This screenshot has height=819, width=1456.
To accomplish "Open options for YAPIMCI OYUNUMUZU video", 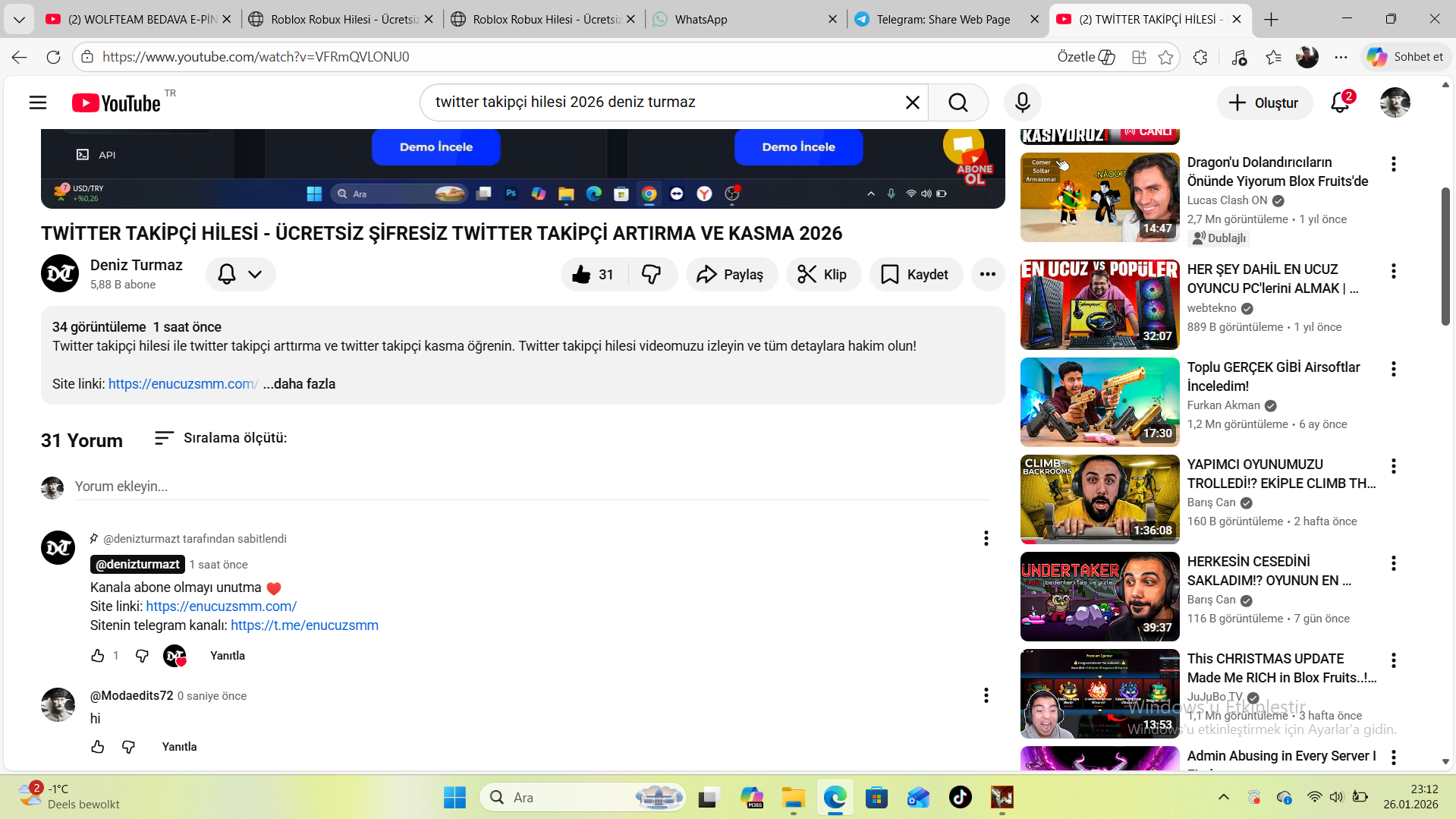I will [x=1393, y=466].
